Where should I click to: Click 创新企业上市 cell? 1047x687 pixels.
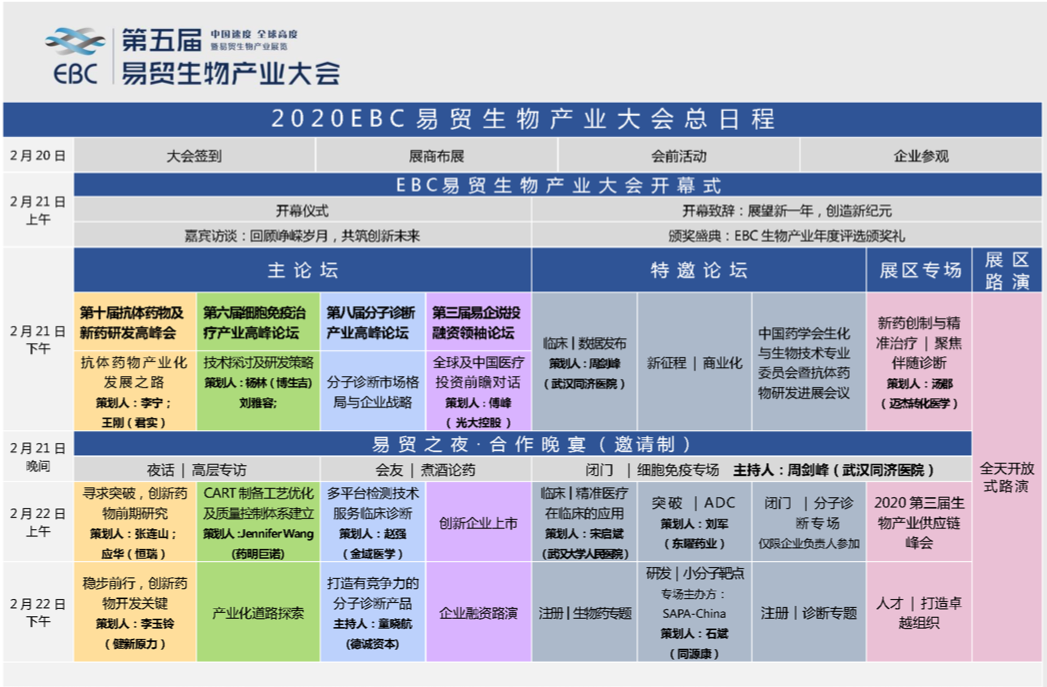[x=478, y=521]
